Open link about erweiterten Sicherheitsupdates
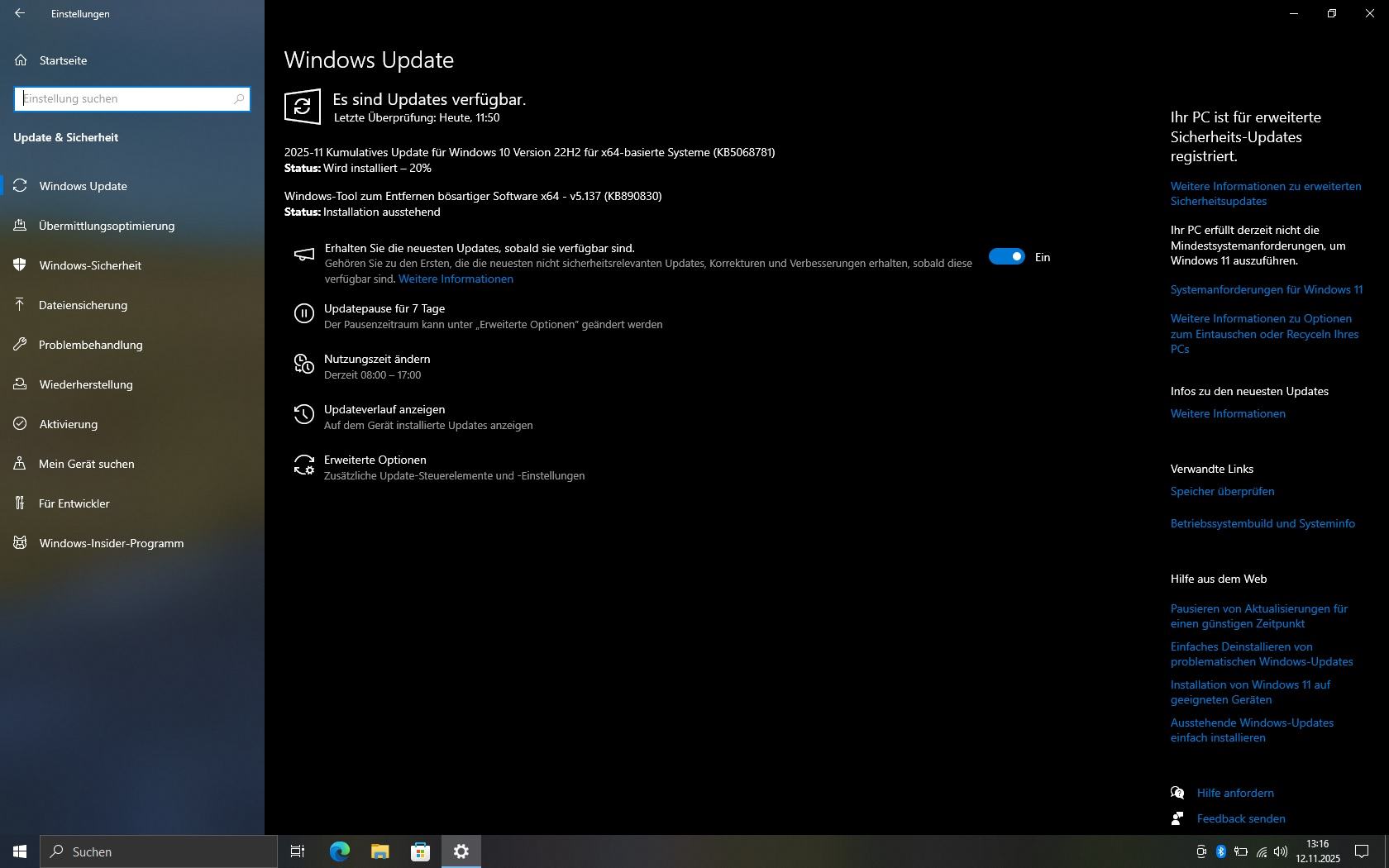This screenshot has height=868, width=1389. [1266, 193]
